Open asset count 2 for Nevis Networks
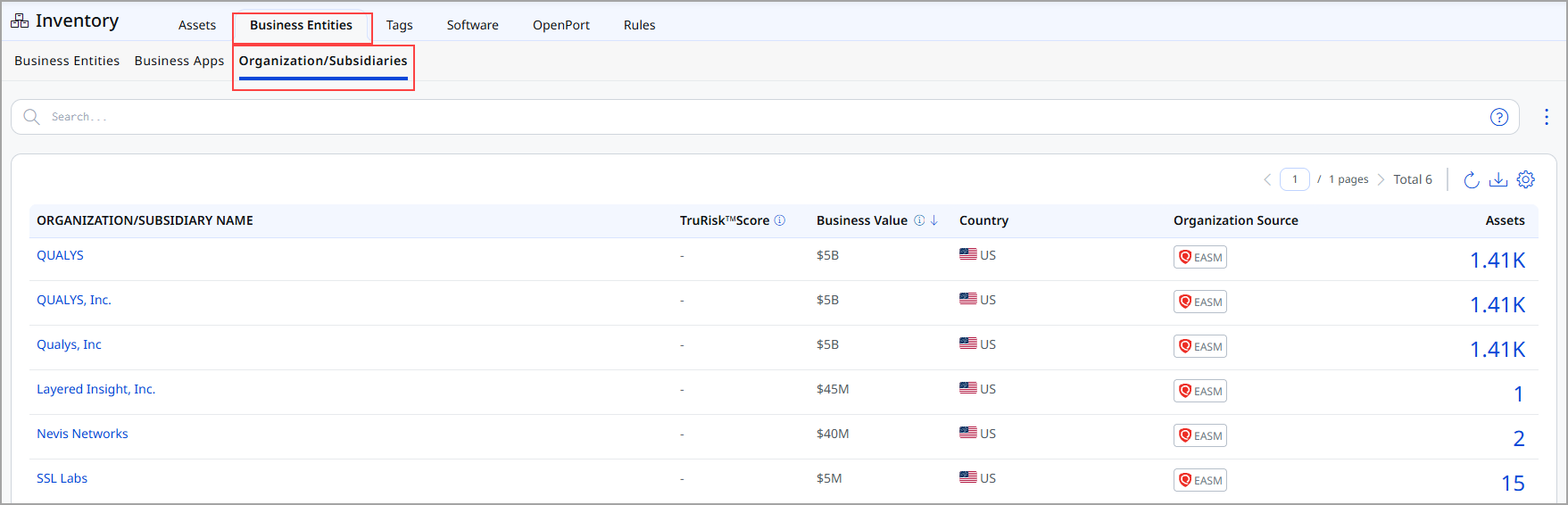This screenshot has height=505, width=1568. coord(1518,438)
